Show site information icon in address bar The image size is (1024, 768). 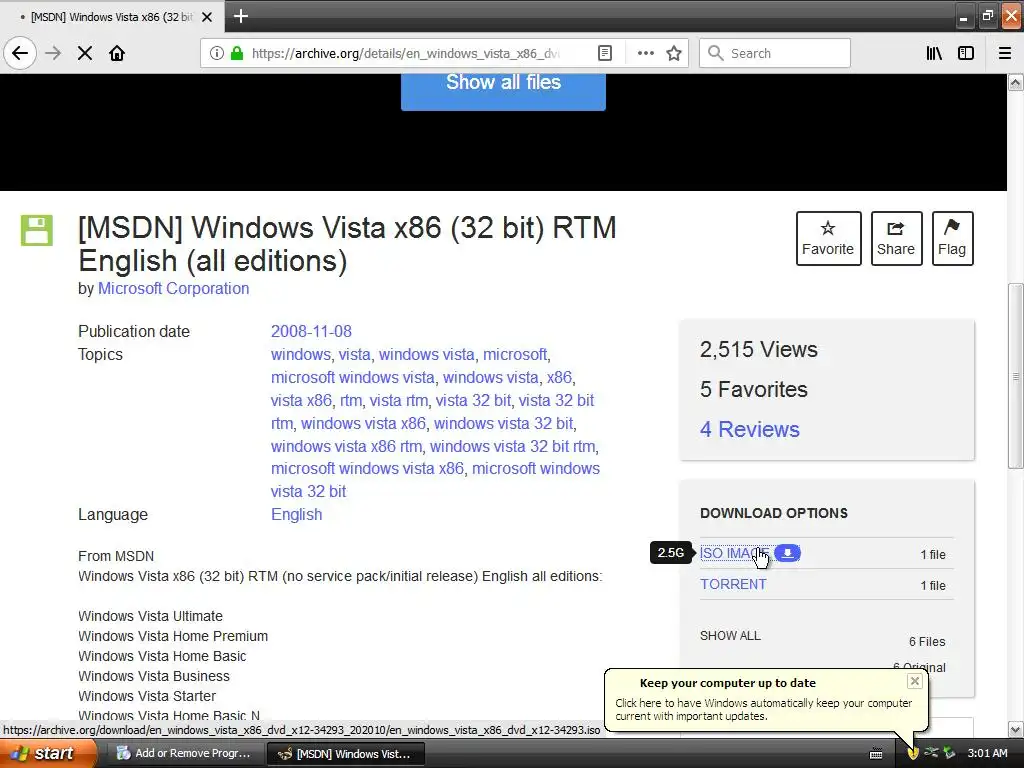216,53
